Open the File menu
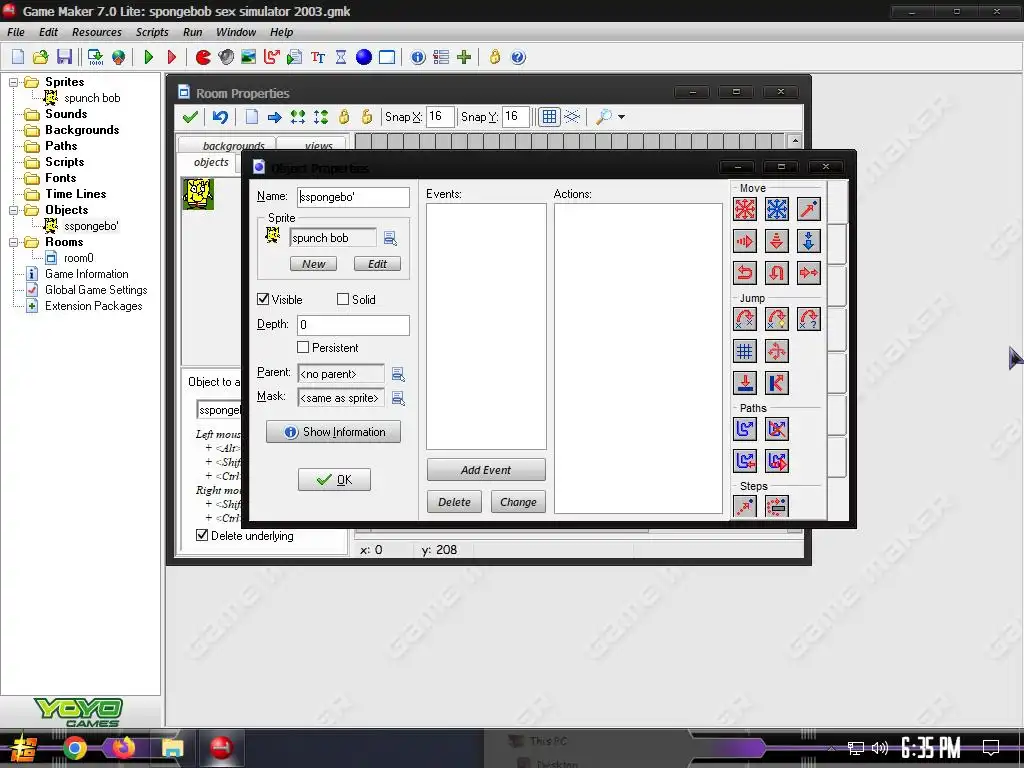The width and height of the screenshot is (1024, 768). (x=16, y=32)
